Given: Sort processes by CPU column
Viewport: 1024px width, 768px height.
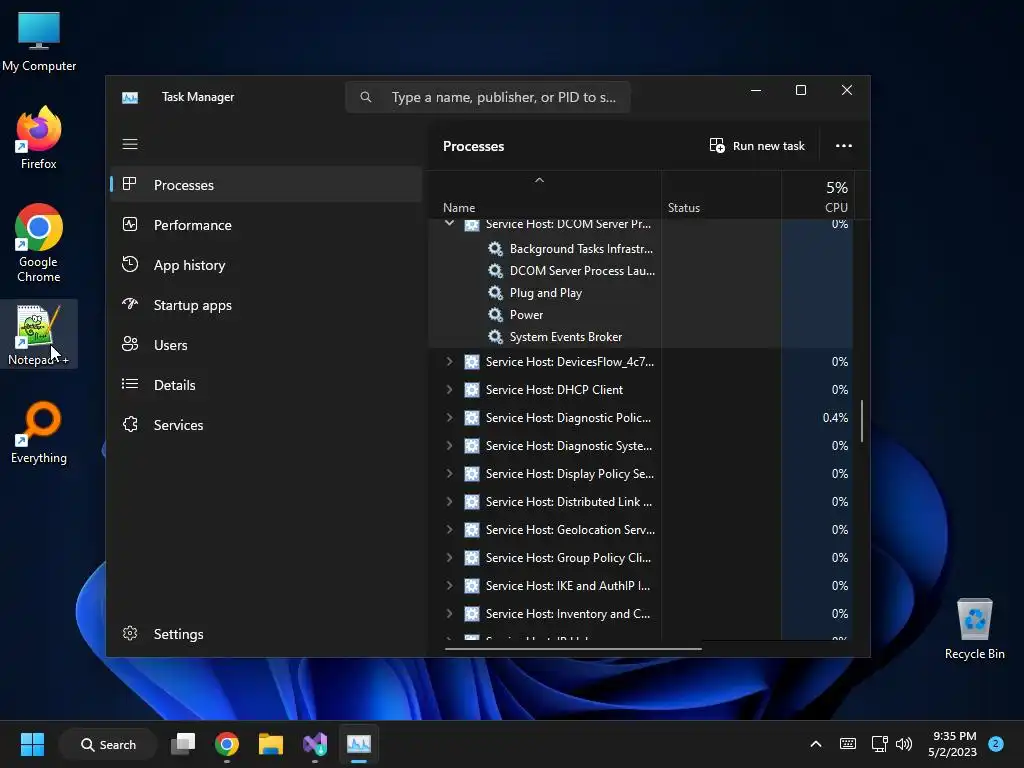Looking at the screenshot, I should [818, 195].
